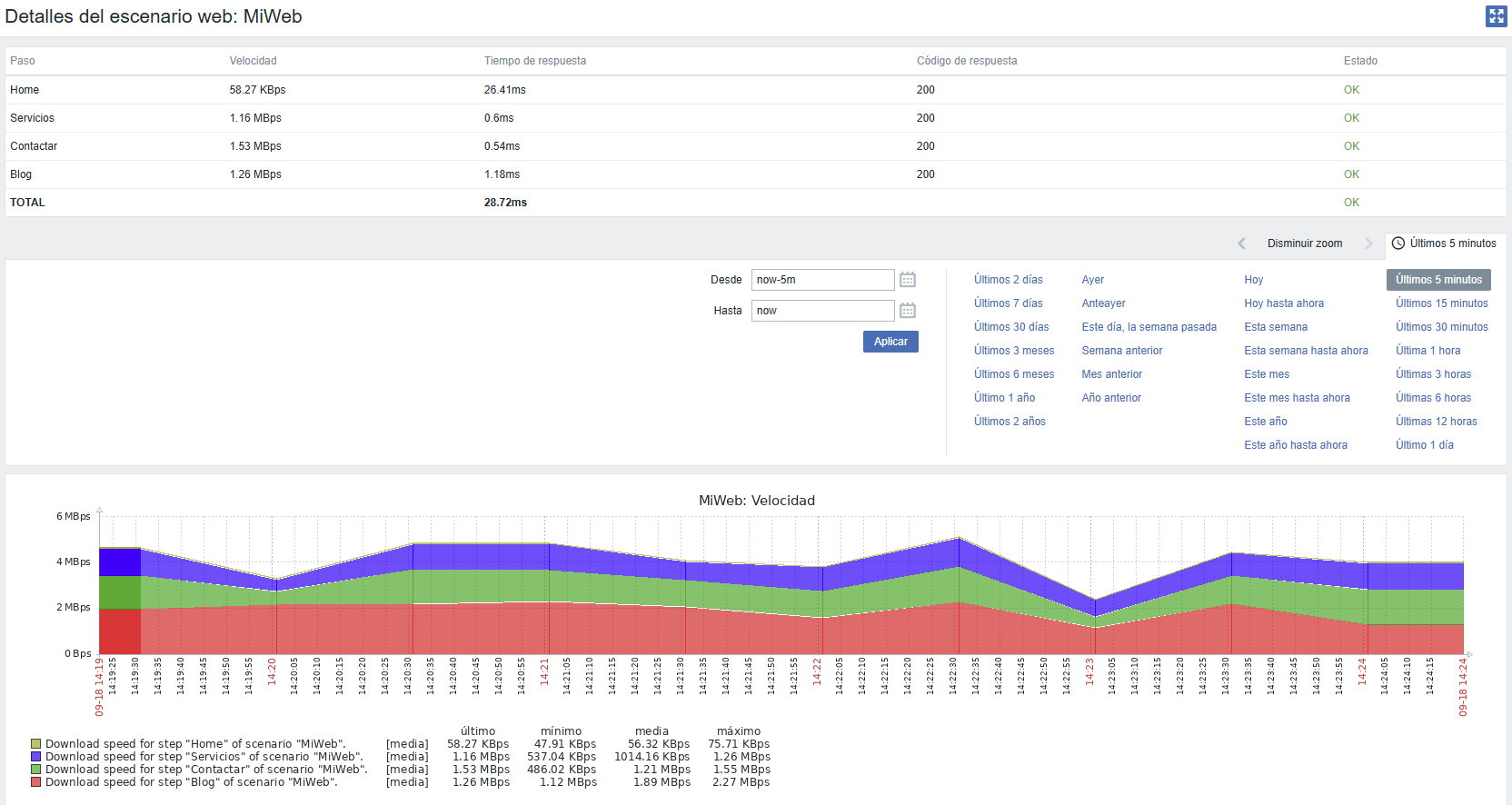
Task: Click the previous time period arrow
Action: coord(1241,243)
